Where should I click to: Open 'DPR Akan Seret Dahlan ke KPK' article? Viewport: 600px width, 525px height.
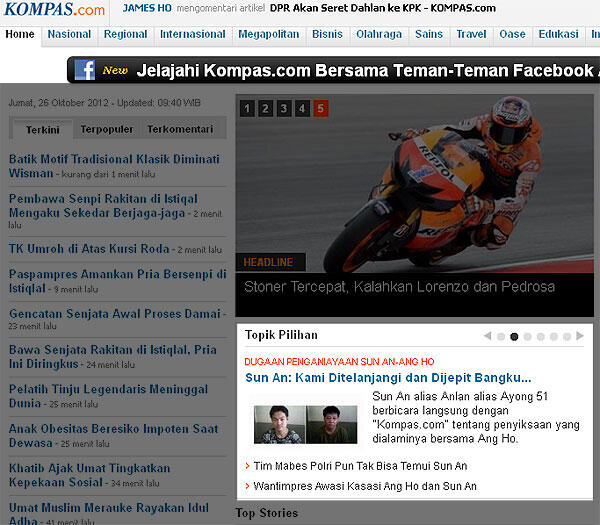tap(383, 8)
